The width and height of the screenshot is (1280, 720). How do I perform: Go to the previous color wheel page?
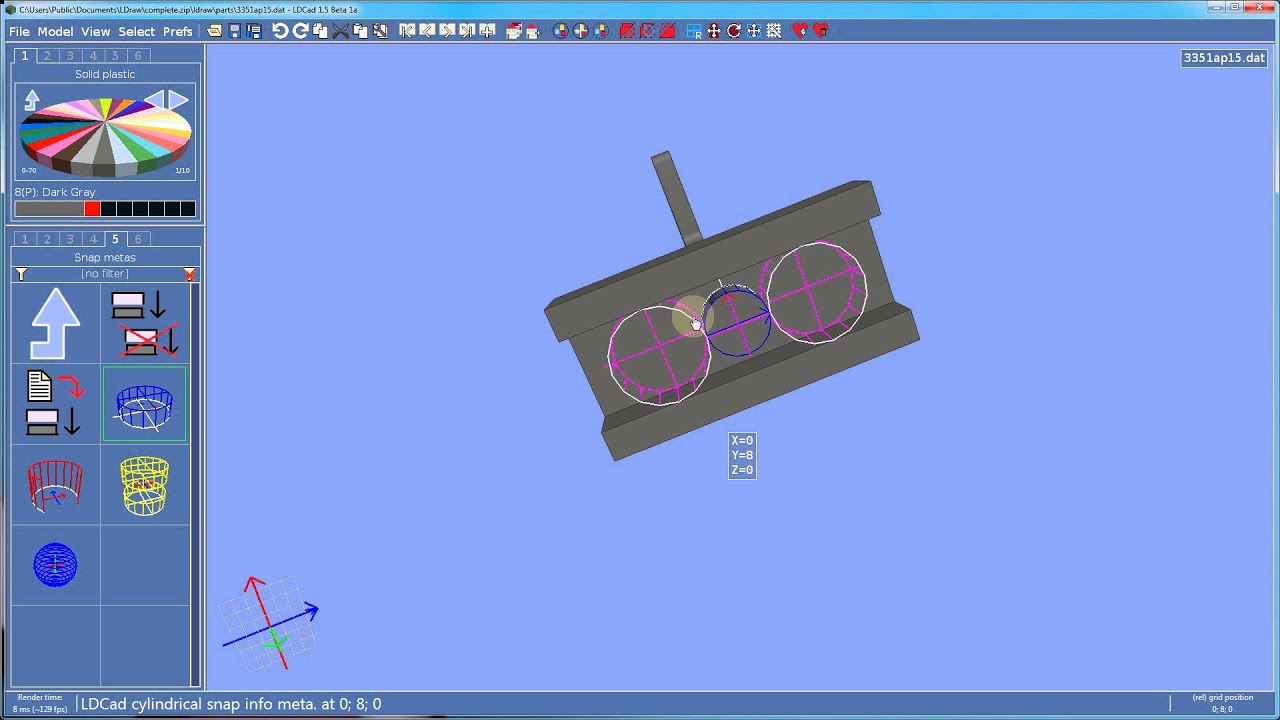tap(154, 99)
